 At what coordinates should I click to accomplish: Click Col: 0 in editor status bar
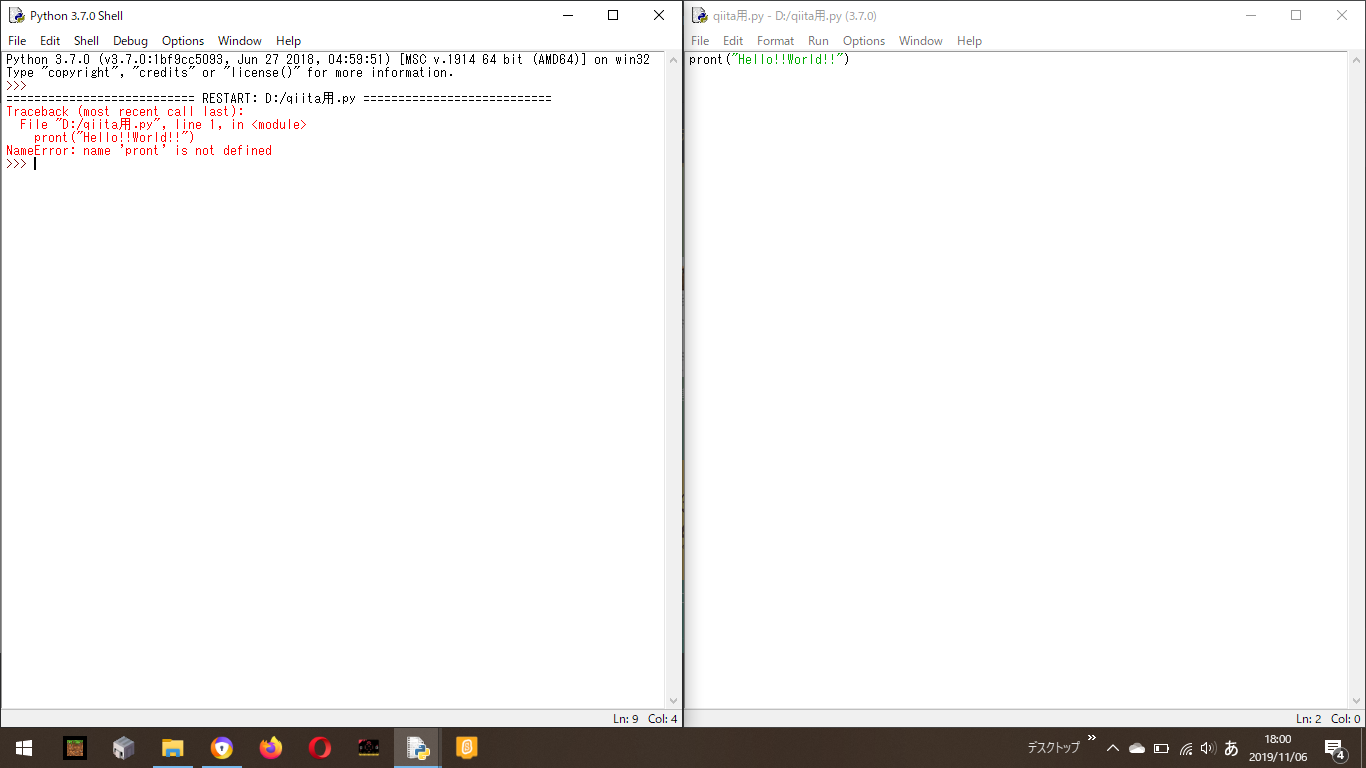click(x=1345, y=719)
